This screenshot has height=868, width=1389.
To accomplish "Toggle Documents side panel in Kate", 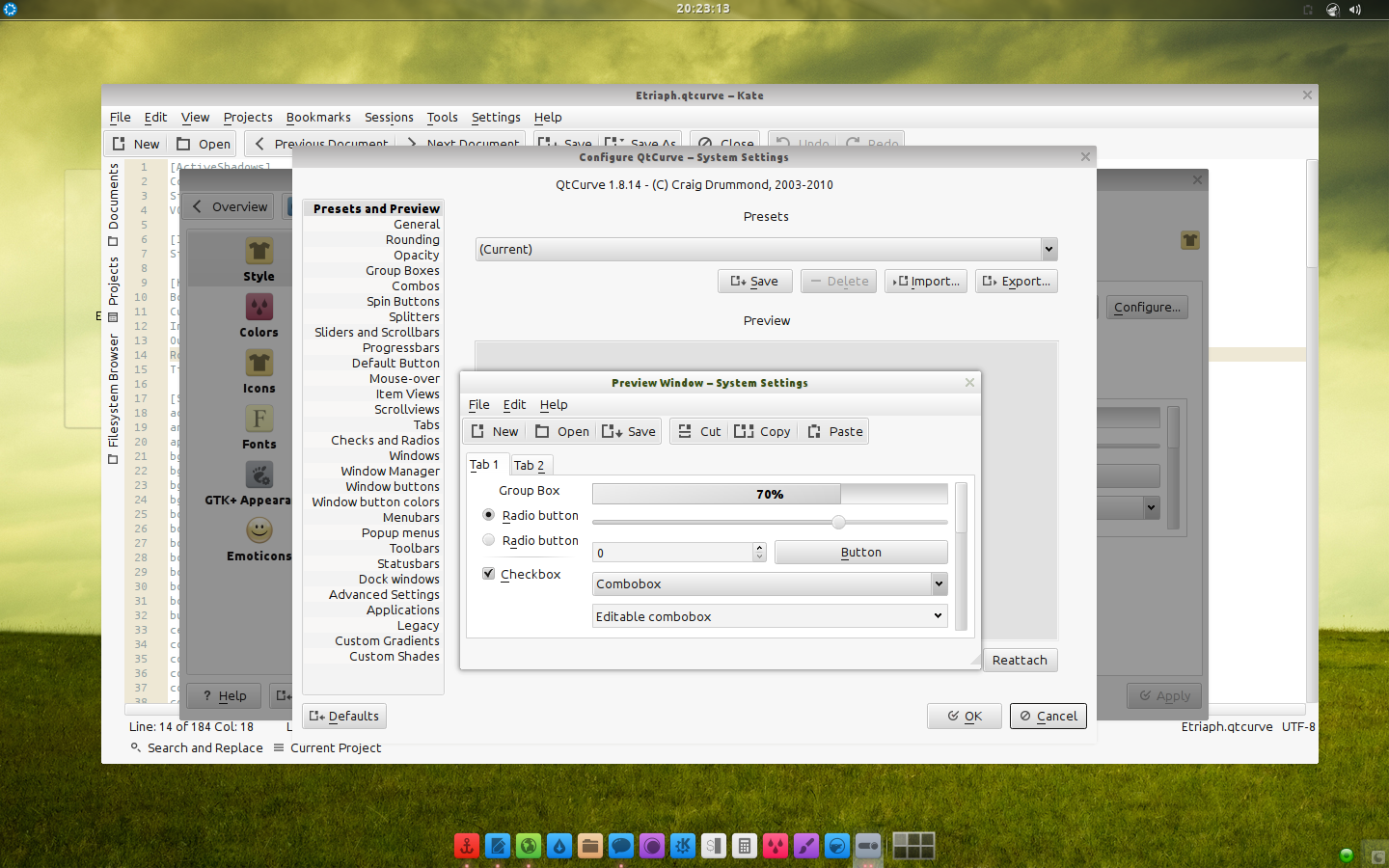I will [113, 204].
